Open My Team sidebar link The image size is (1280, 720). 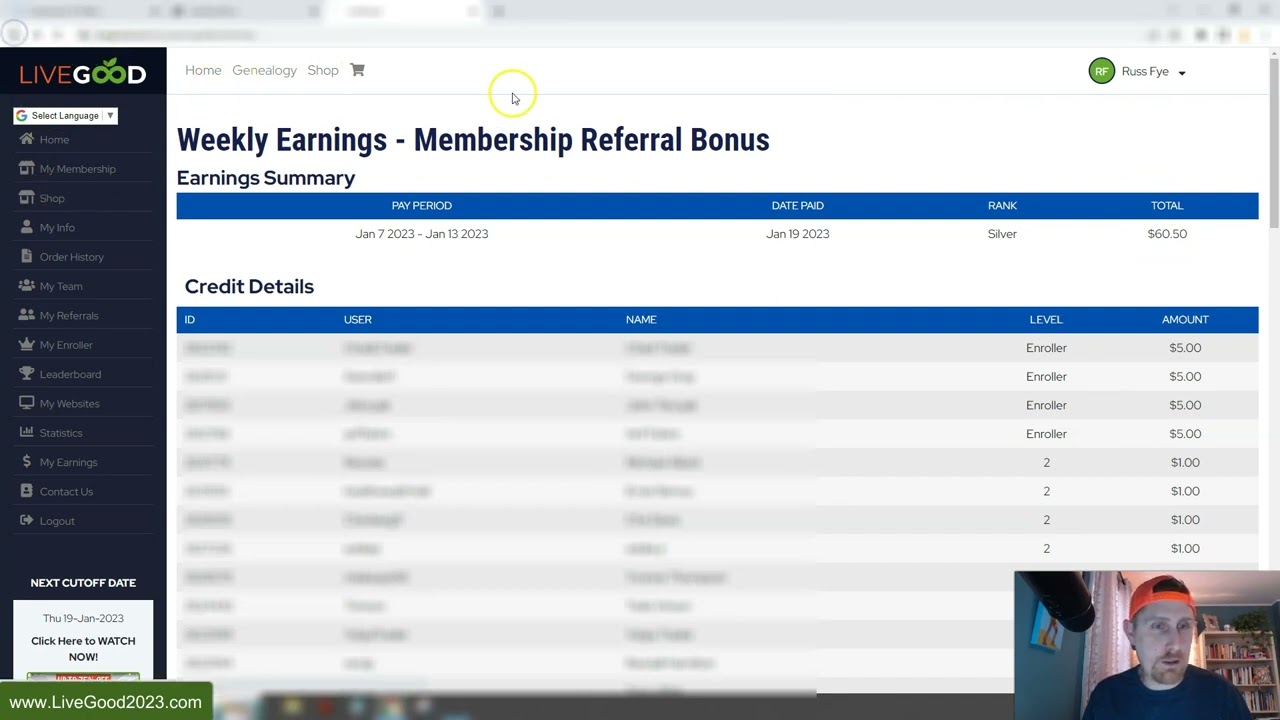(x=61, y=286)
